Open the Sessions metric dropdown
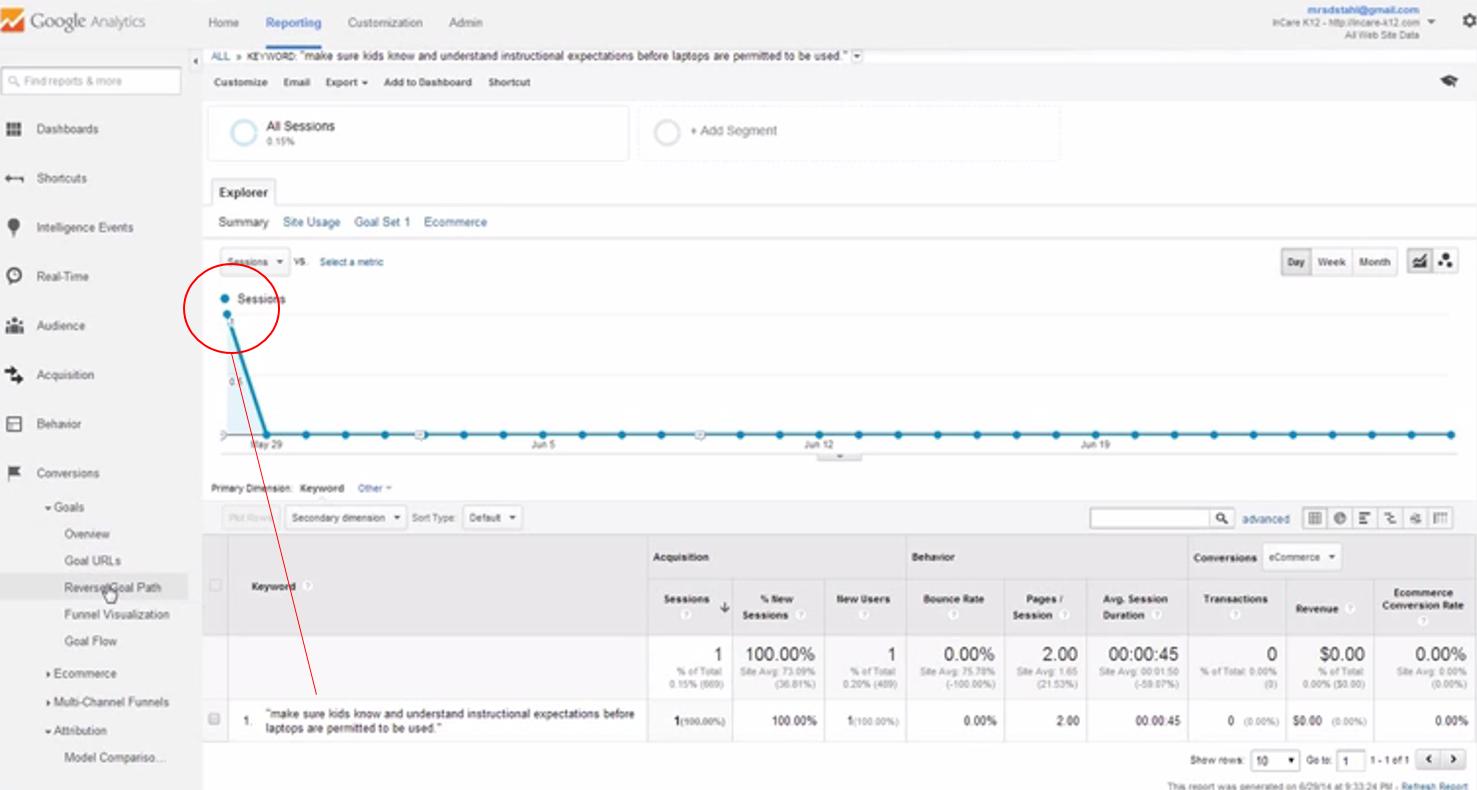This screenshot has height=790, width=1477. click(x=255, y=262)
